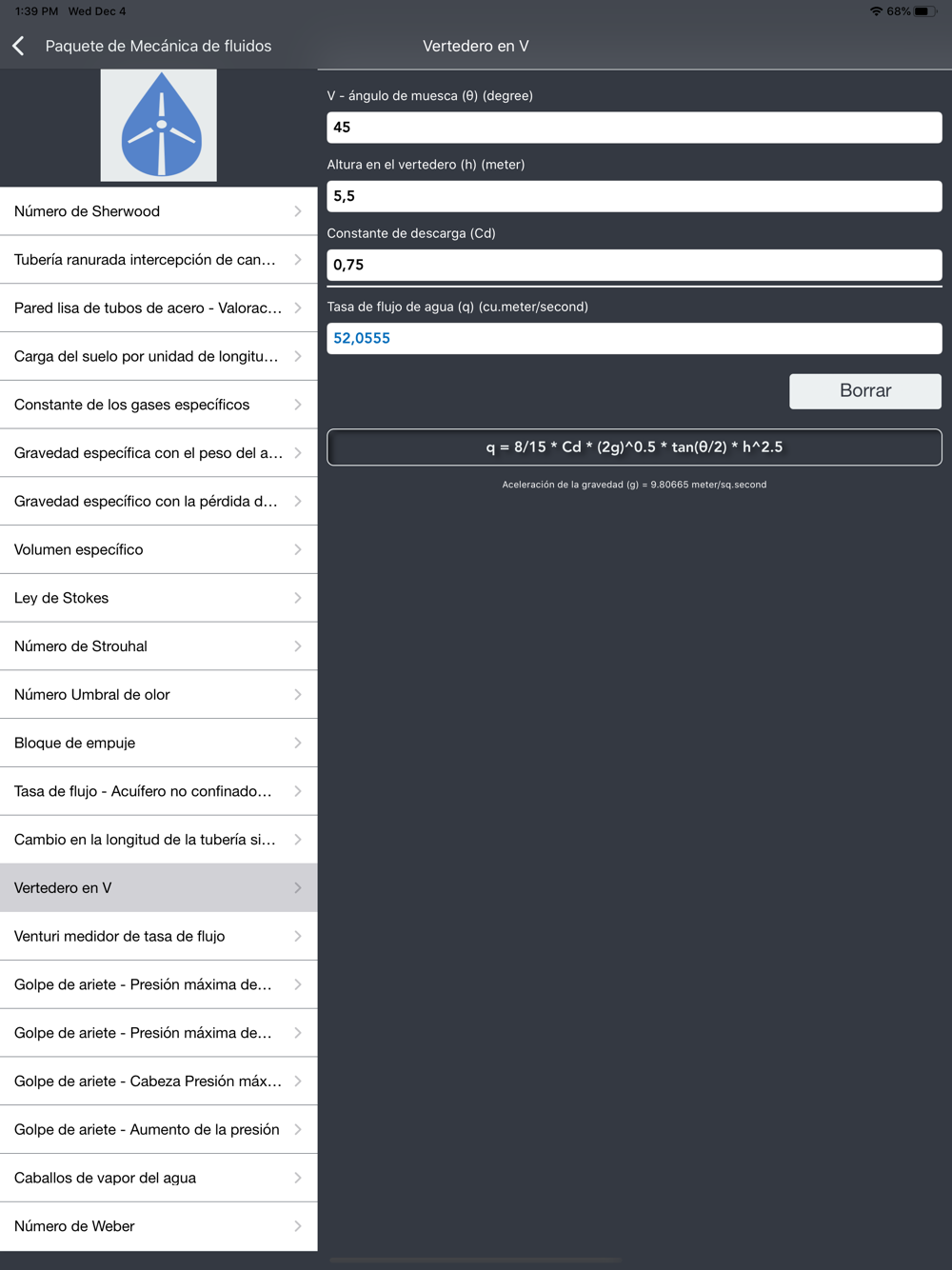Image resolution: width=952 pixels, height=1270 pixels.
Task: Tap Gravedad específico con la pérdida text
Action: pos(146,502)
